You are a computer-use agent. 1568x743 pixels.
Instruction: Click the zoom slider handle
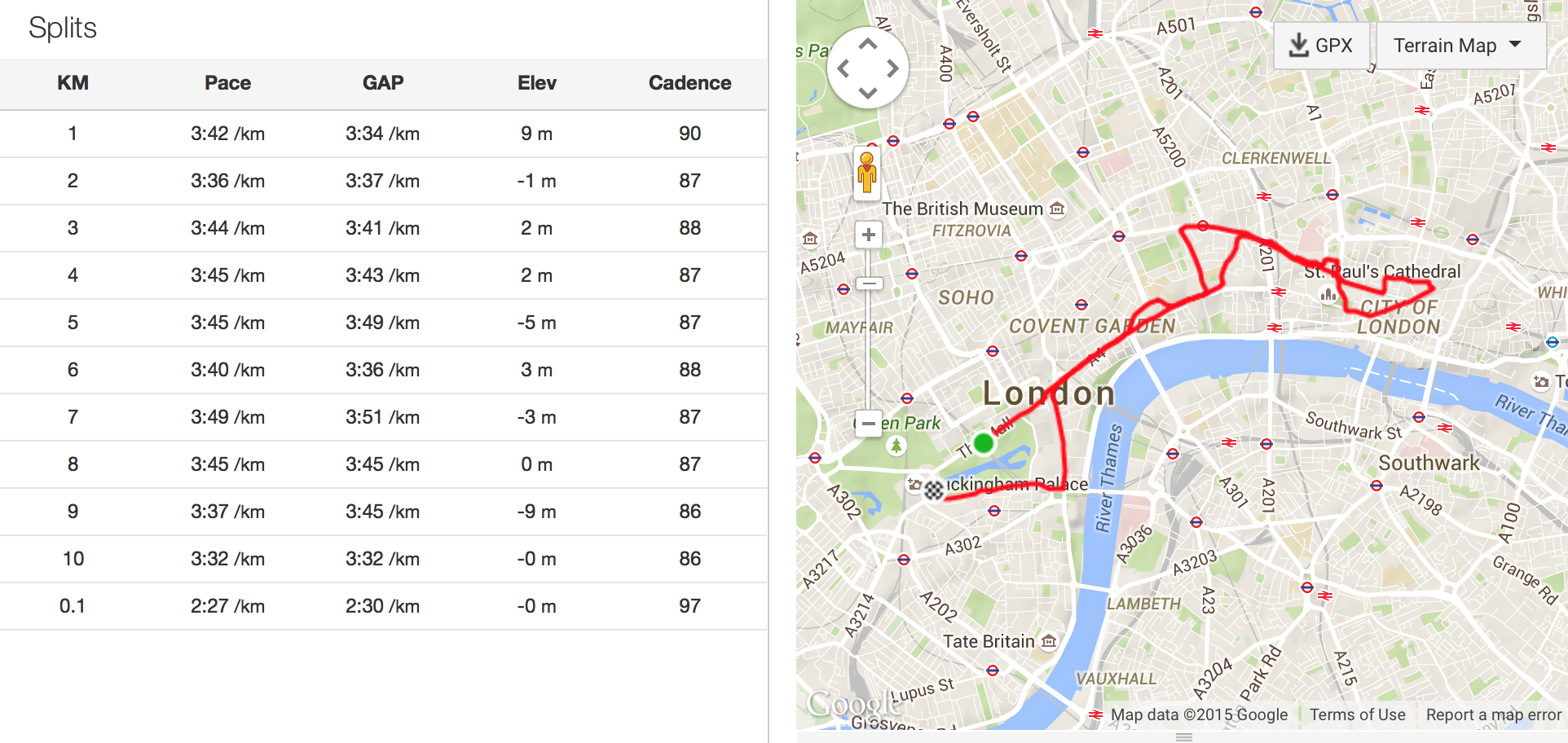coord(869,284)
